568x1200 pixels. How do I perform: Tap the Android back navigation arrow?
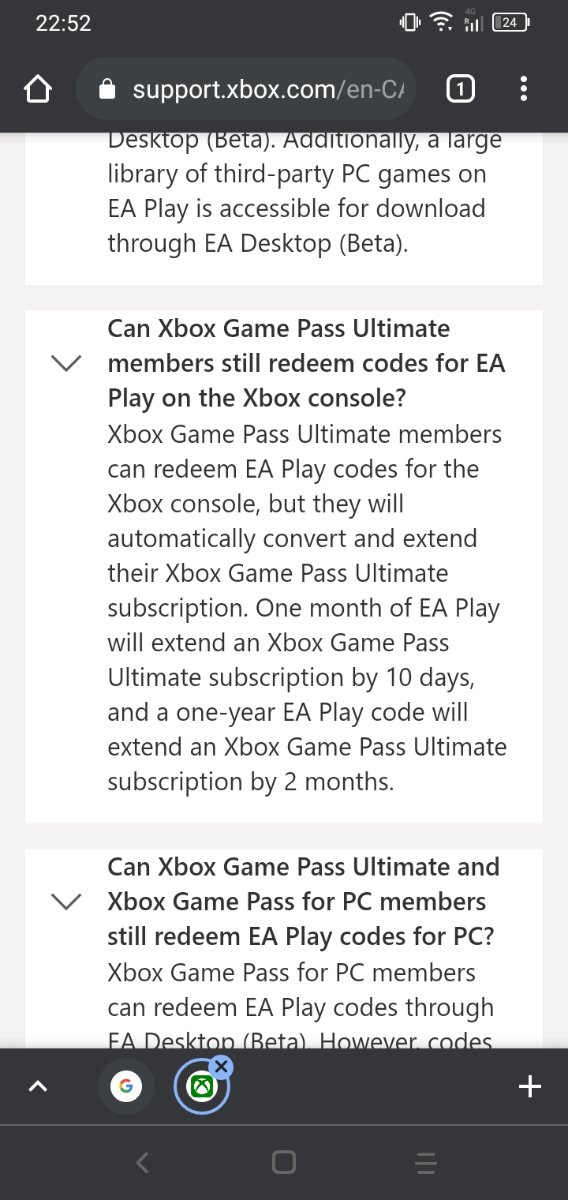[x=142, y=1161]
